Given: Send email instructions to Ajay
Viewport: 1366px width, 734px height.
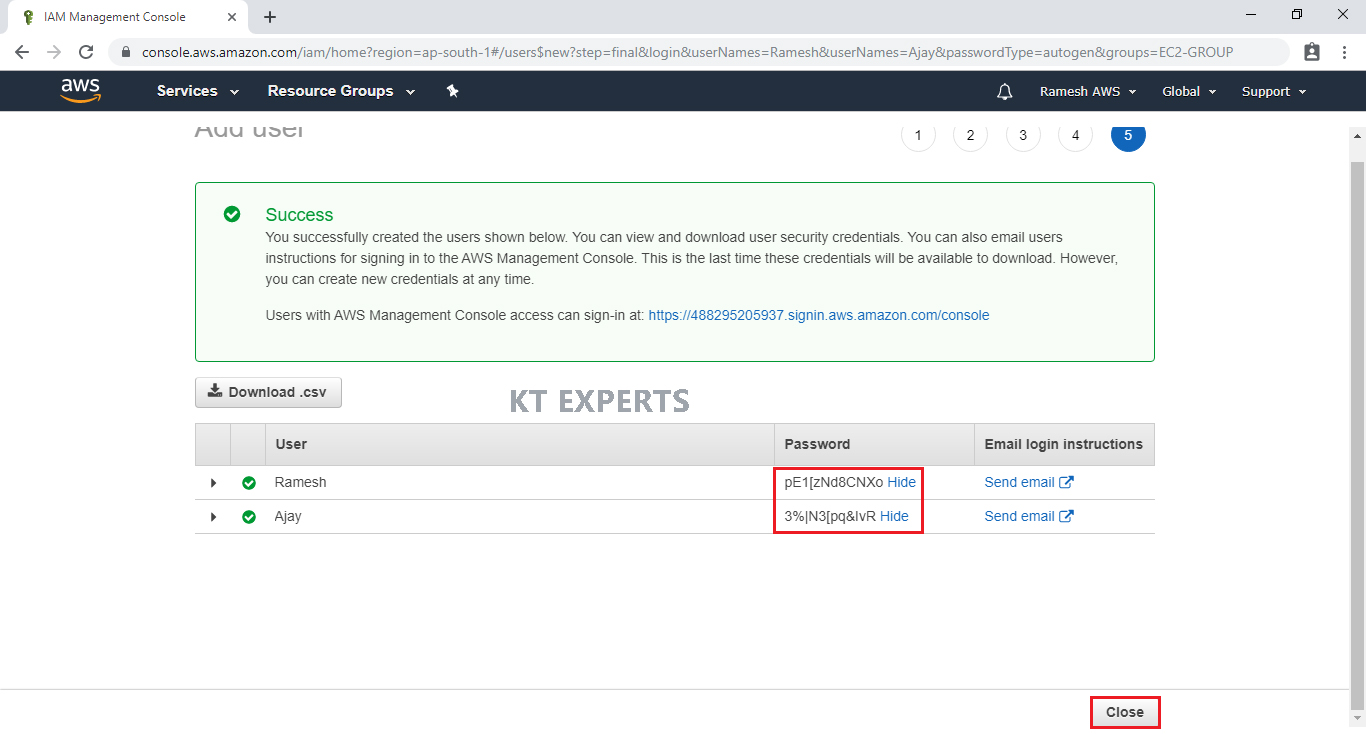Looking at the screenshot, I should coord(1029,516).
